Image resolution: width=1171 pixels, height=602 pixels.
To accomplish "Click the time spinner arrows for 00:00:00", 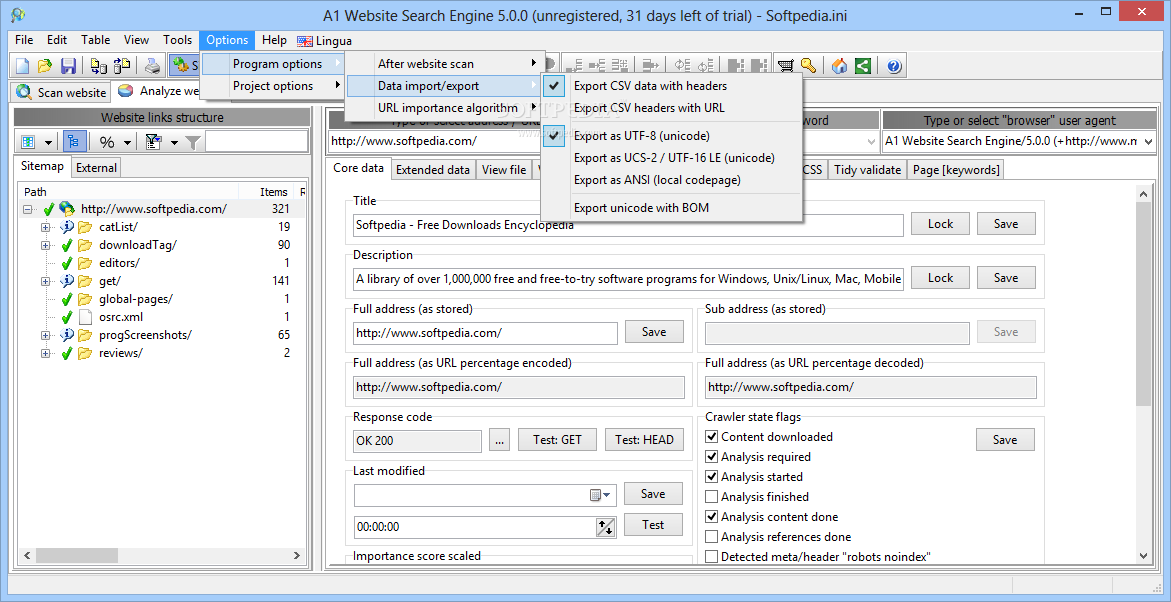I will pos(605,527).
